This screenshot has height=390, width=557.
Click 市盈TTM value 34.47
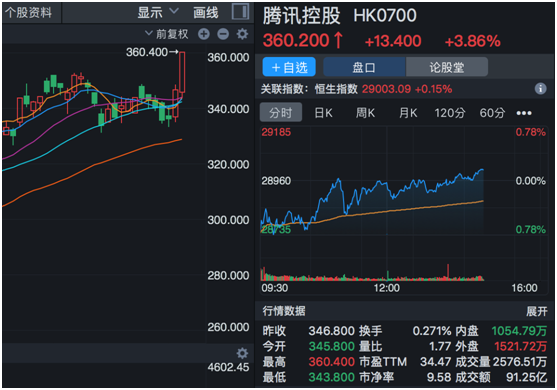[436, 362]
